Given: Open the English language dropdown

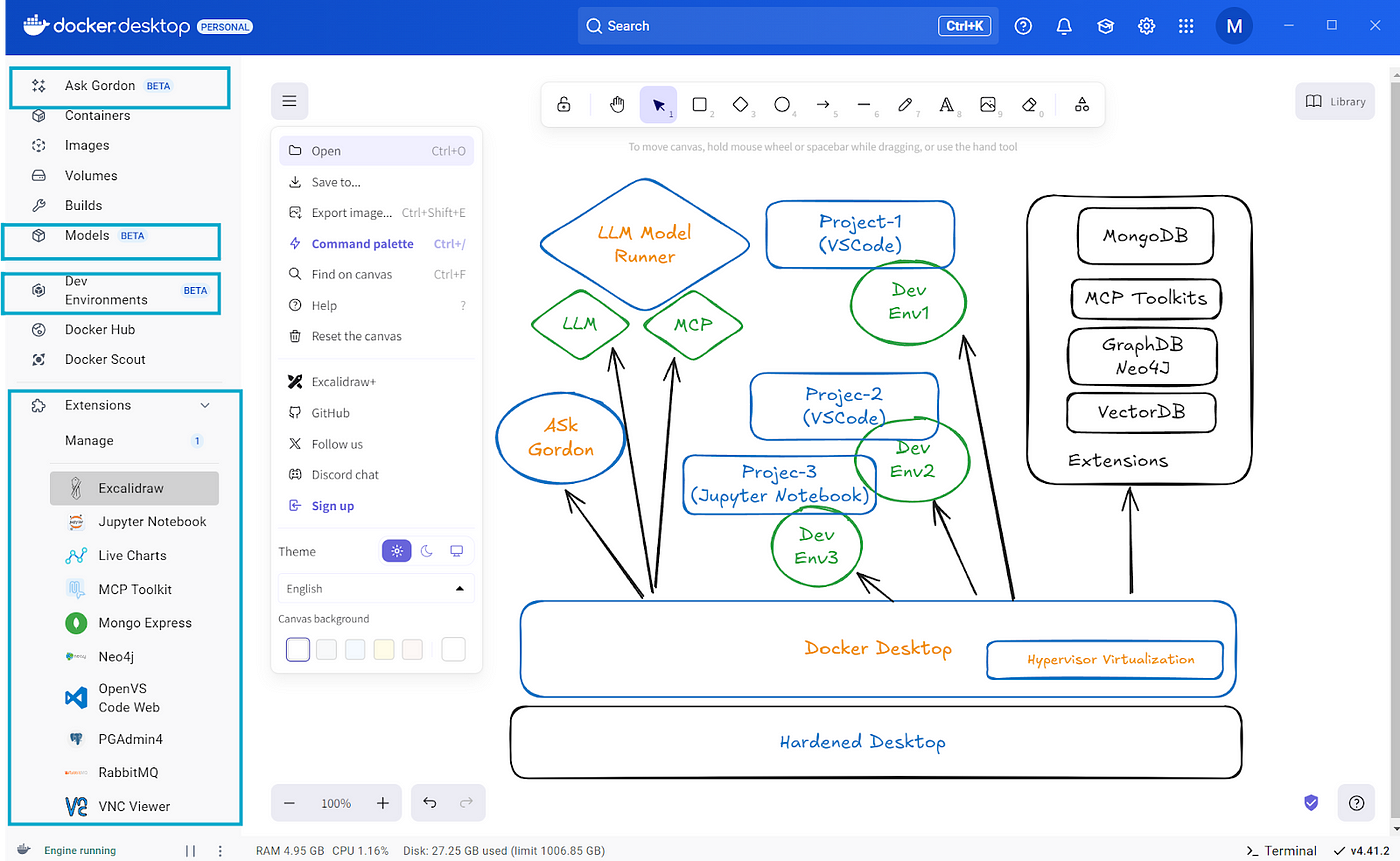Looking at the screenshot, I should [x=376, y=589].
